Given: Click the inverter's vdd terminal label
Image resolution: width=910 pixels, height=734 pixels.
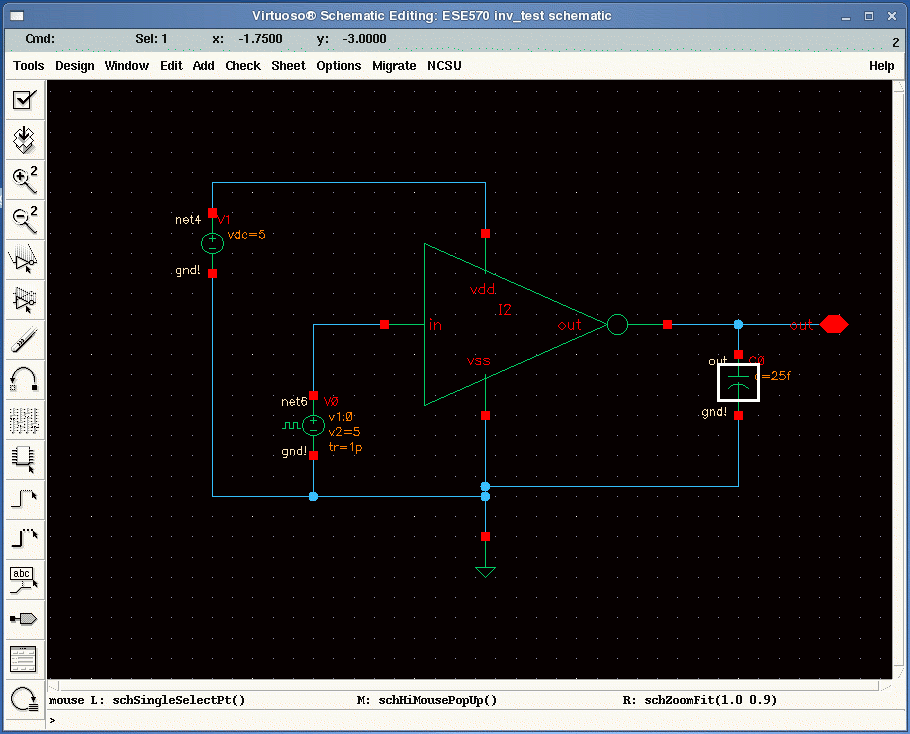Looking at the screenshot, I should pos(482,289).
